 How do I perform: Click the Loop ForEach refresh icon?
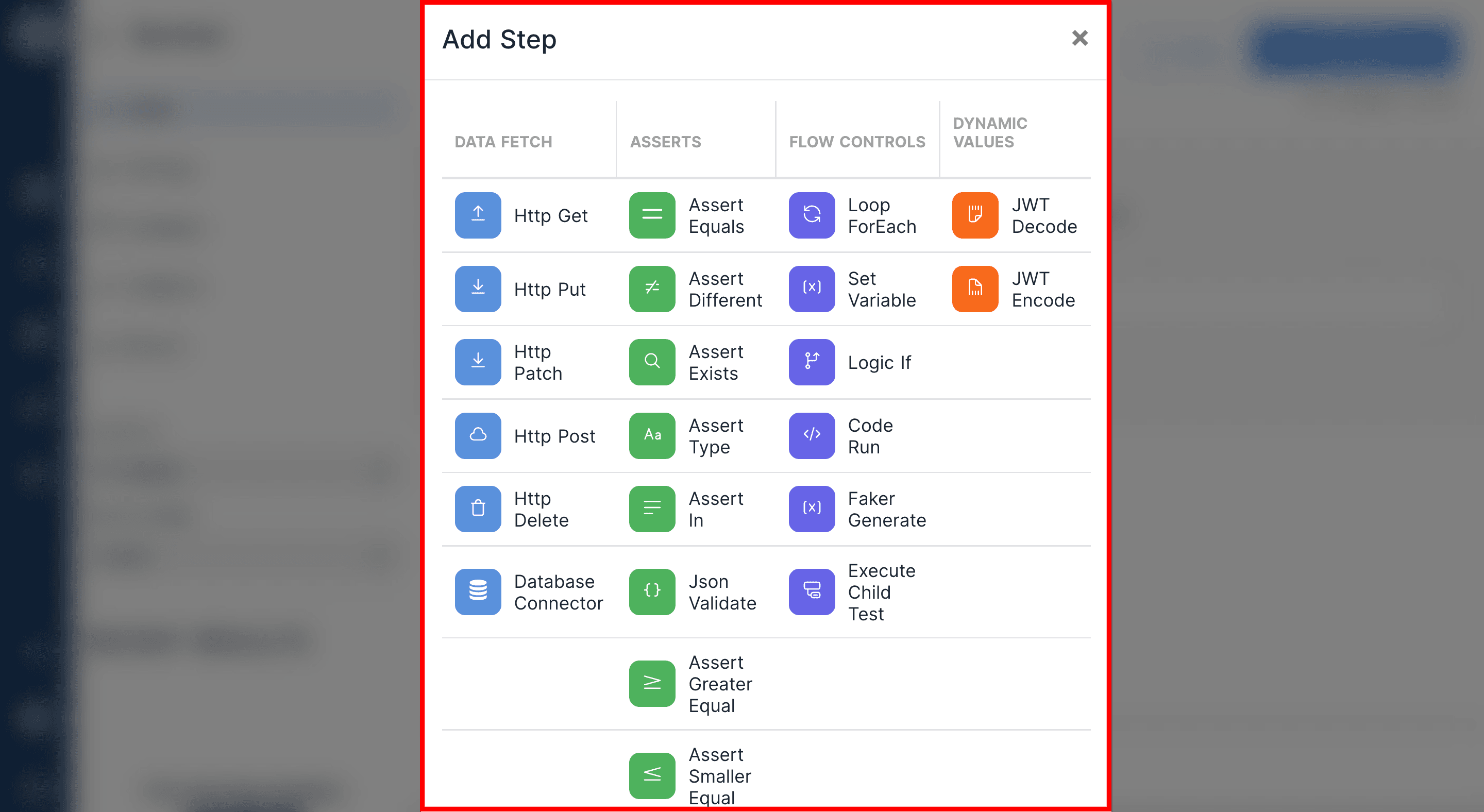pyautogui.click(x=811, y=215)
